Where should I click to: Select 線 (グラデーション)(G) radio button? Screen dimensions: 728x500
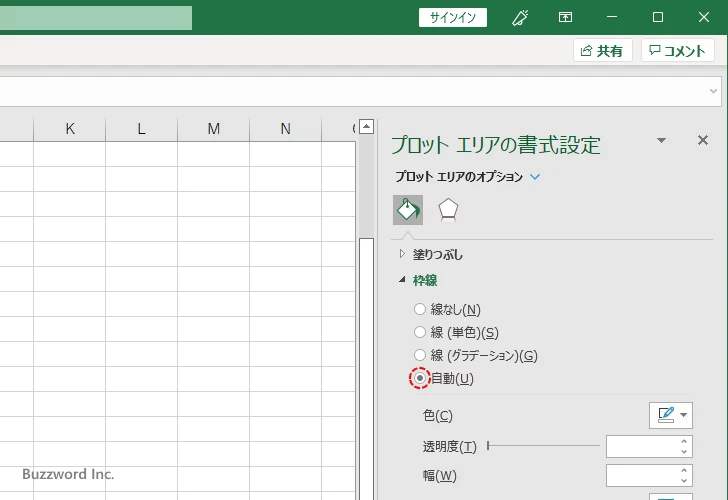(x=420, y=355)
